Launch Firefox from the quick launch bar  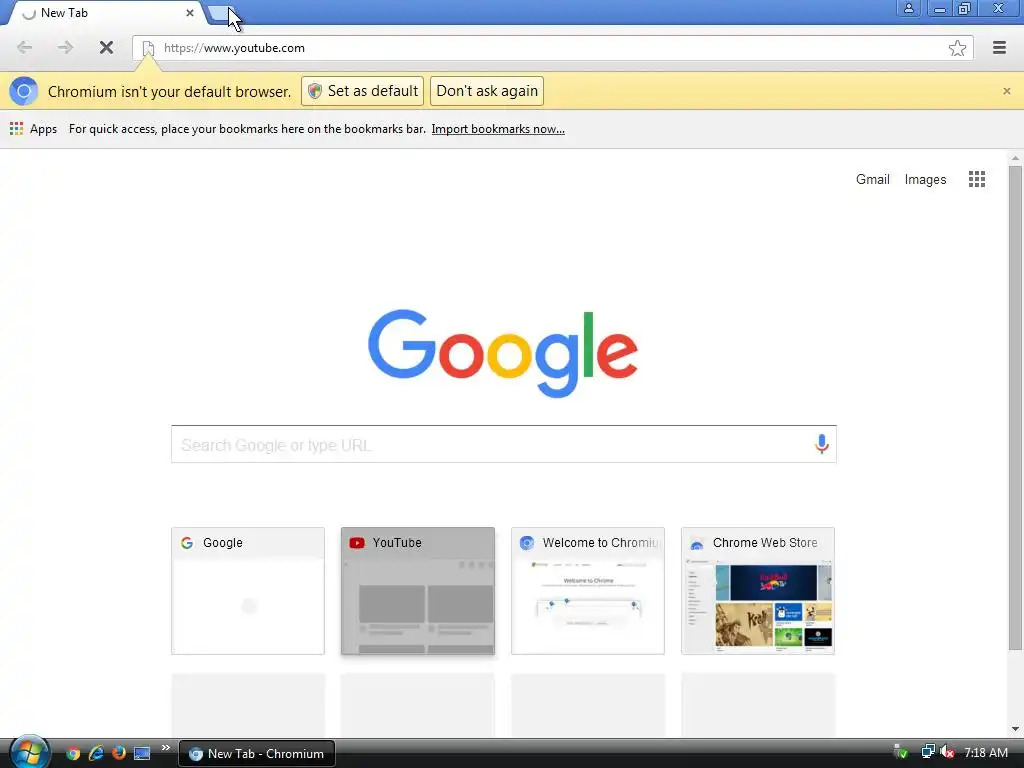pos(119,753)
